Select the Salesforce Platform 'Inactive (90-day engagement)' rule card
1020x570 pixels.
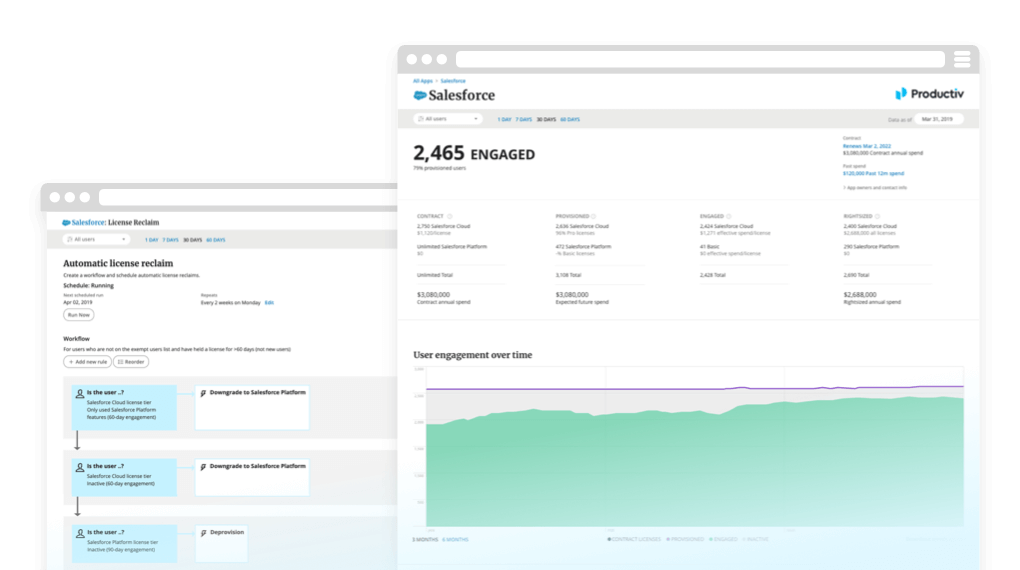point(124,543)
